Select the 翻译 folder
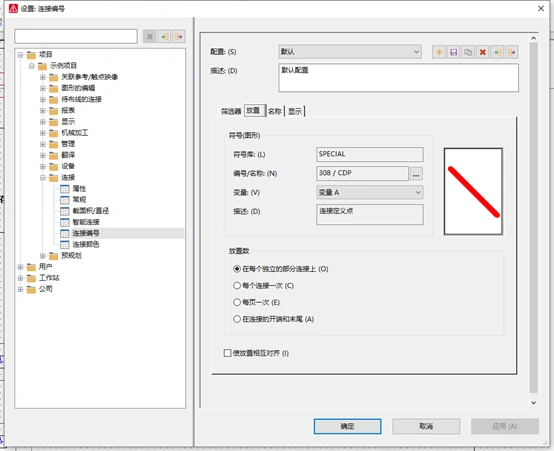Screen dimensions: 554x451 (68, 155)
